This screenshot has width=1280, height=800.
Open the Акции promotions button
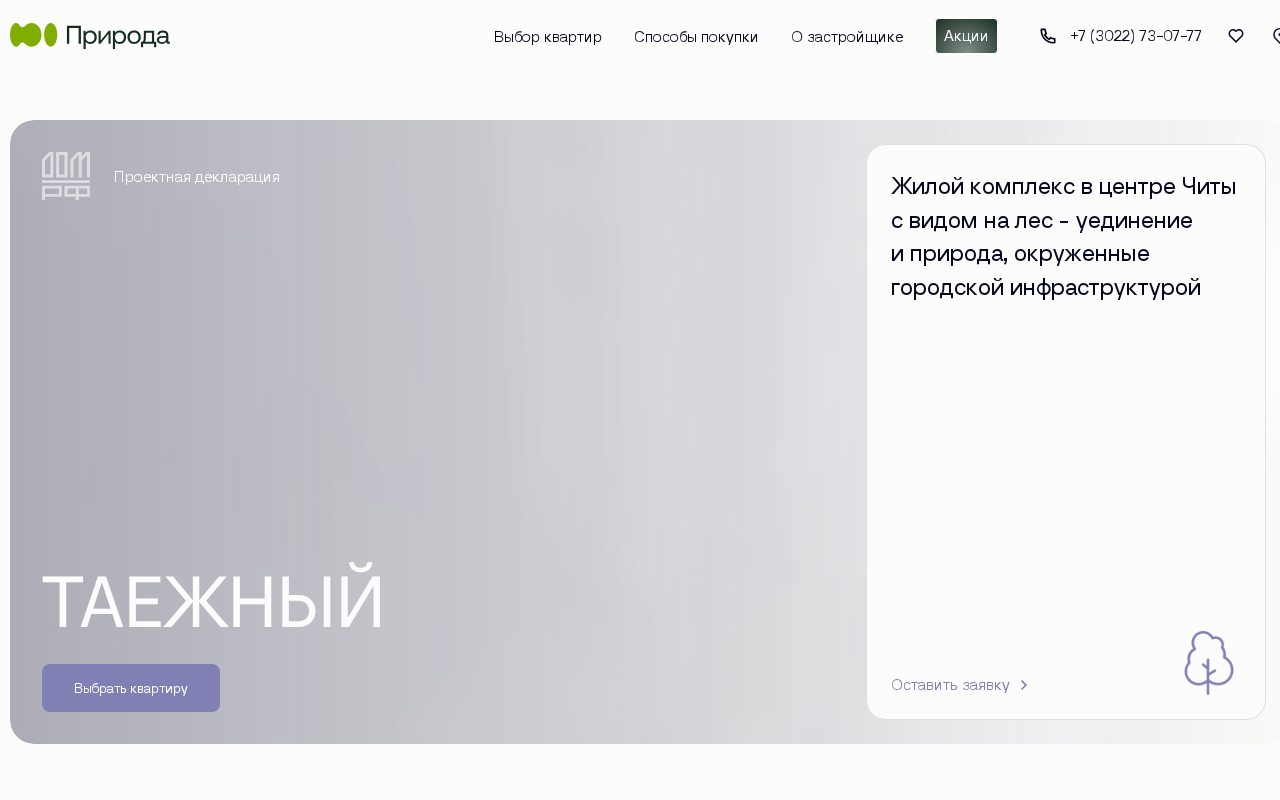pos(966,36)
